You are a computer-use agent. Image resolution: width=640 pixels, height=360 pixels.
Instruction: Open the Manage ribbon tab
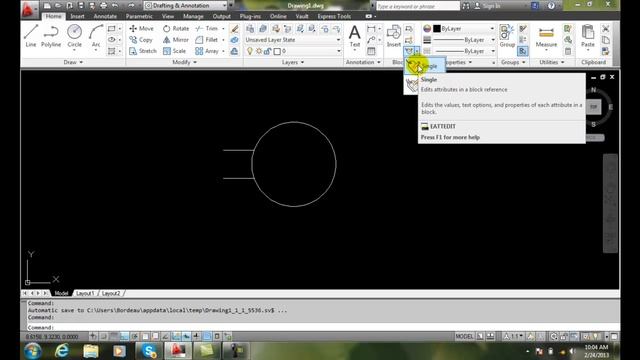[x=193, y=16]
